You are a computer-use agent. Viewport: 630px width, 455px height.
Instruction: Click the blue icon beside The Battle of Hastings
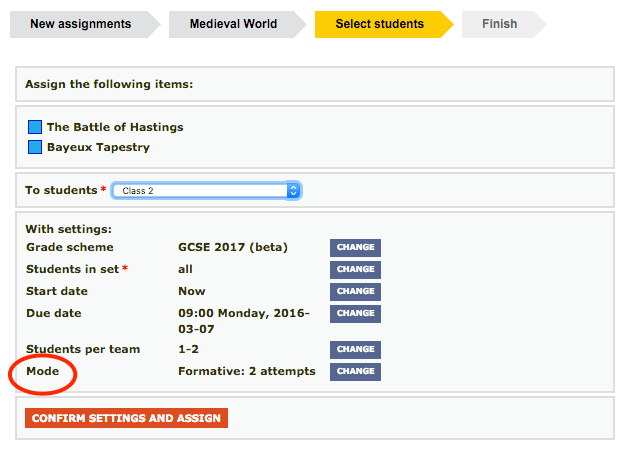[x=34, y=127]
